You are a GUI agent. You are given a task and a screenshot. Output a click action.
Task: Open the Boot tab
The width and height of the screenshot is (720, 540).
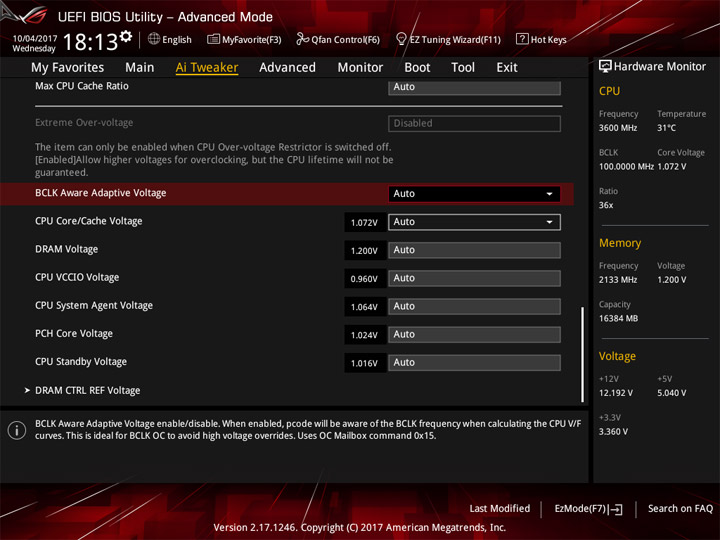tap(417, 68)
